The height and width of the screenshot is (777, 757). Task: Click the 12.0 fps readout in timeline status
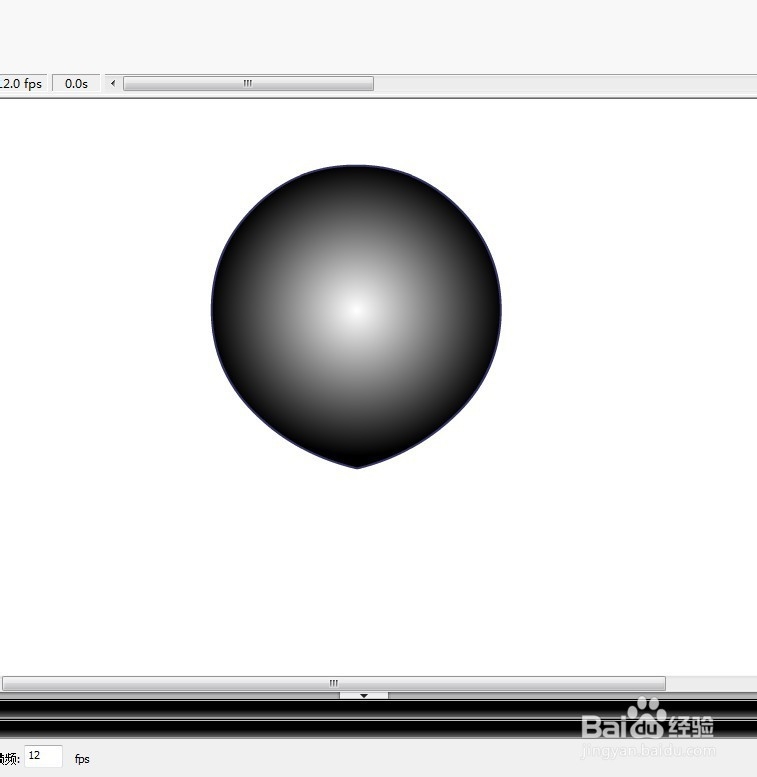[x=23, y=83]
